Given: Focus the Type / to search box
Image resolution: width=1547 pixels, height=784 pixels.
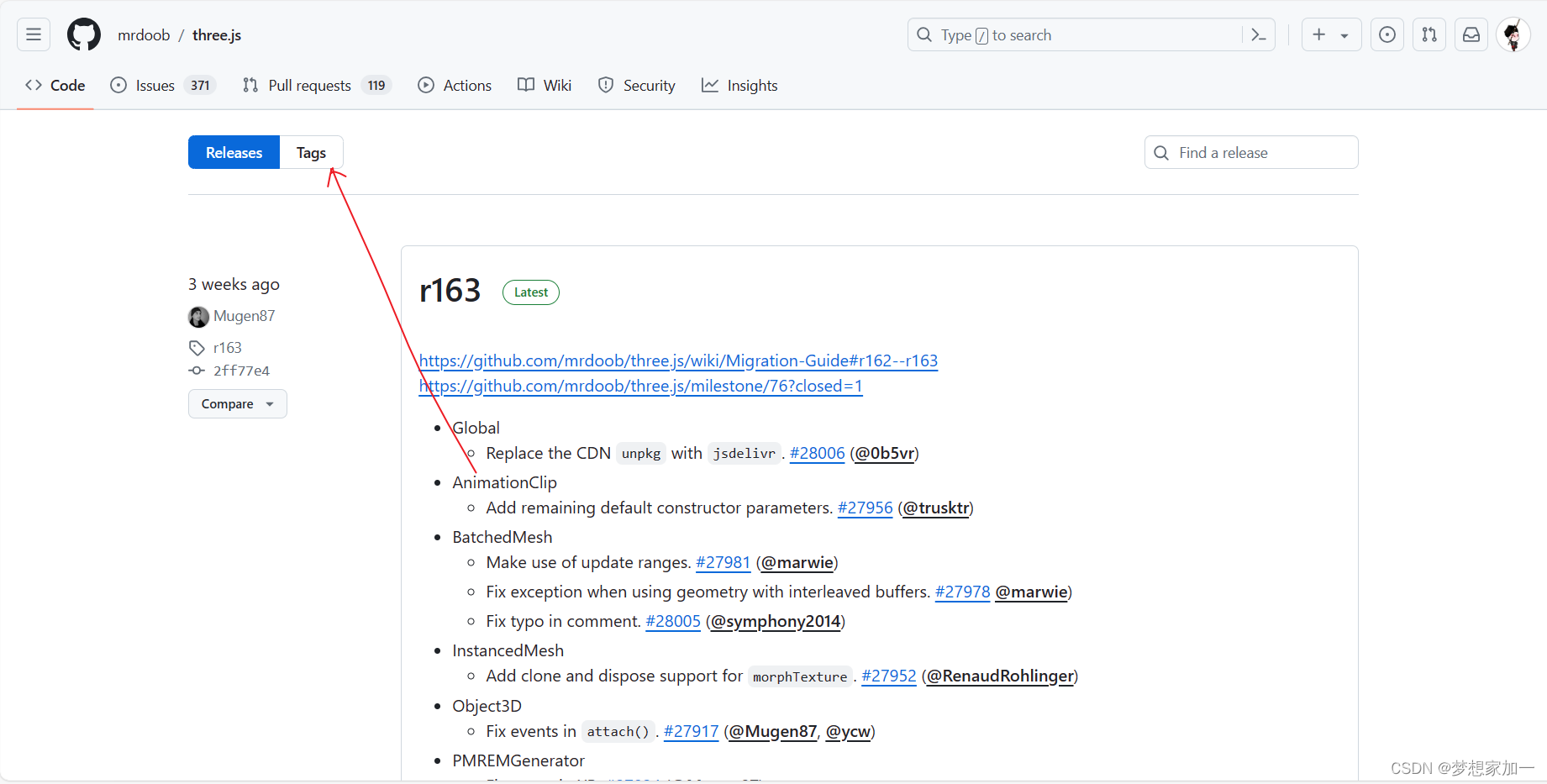Looking at the screenshot, I should tap(1092, 34).
